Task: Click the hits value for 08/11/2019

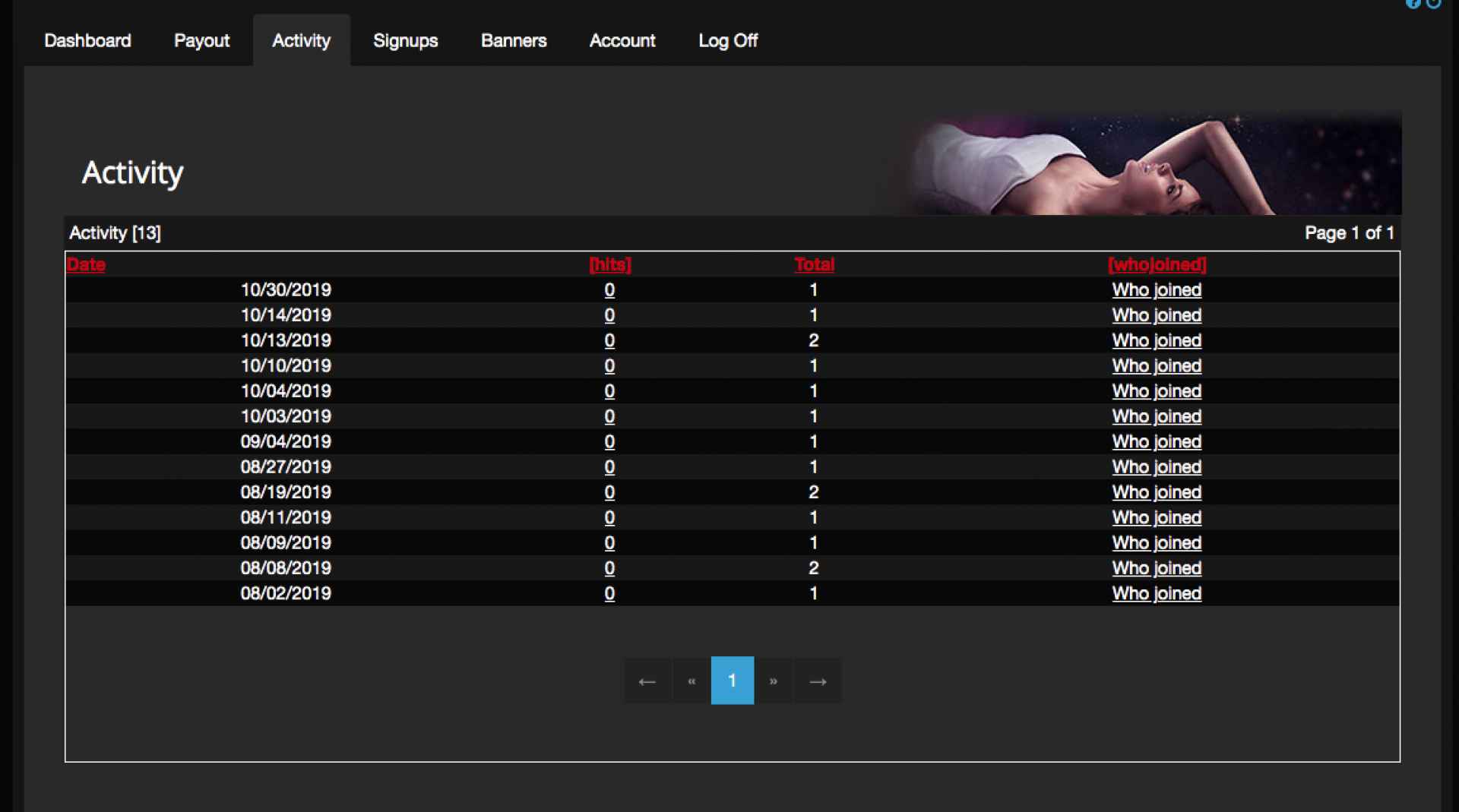Action: point(609,517)
